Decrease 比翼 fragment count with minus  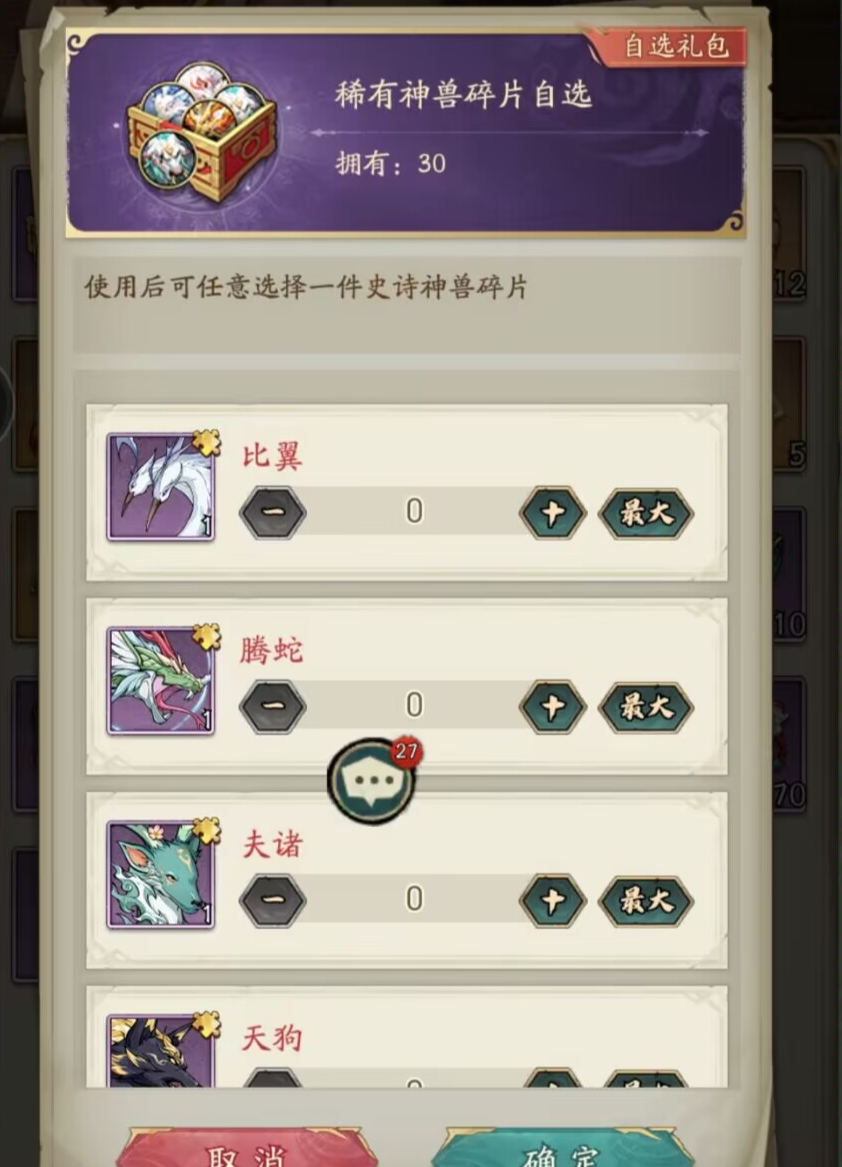(272, 513)
